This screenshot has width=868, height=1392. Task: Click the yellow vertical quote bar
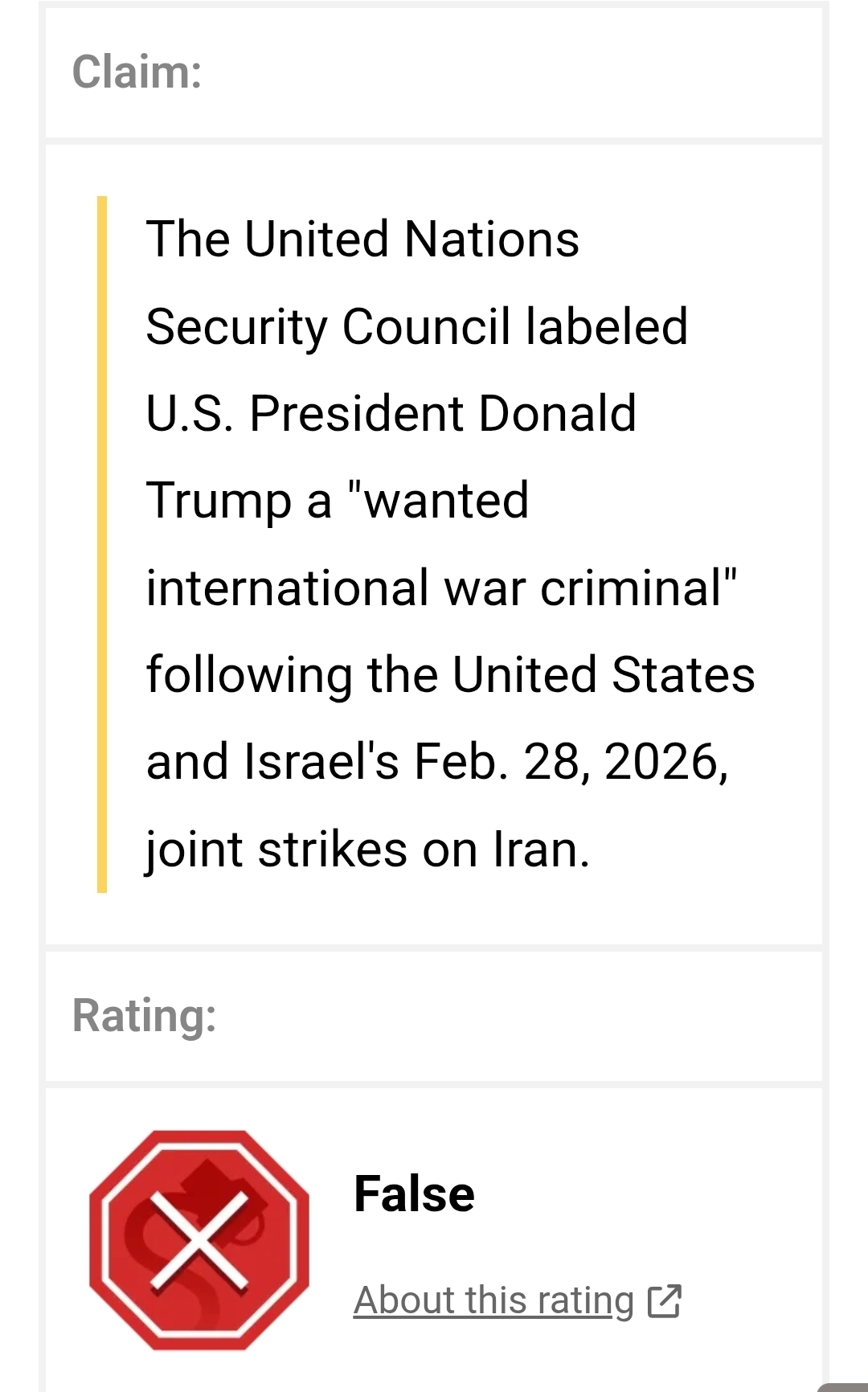tap(102, 543)
